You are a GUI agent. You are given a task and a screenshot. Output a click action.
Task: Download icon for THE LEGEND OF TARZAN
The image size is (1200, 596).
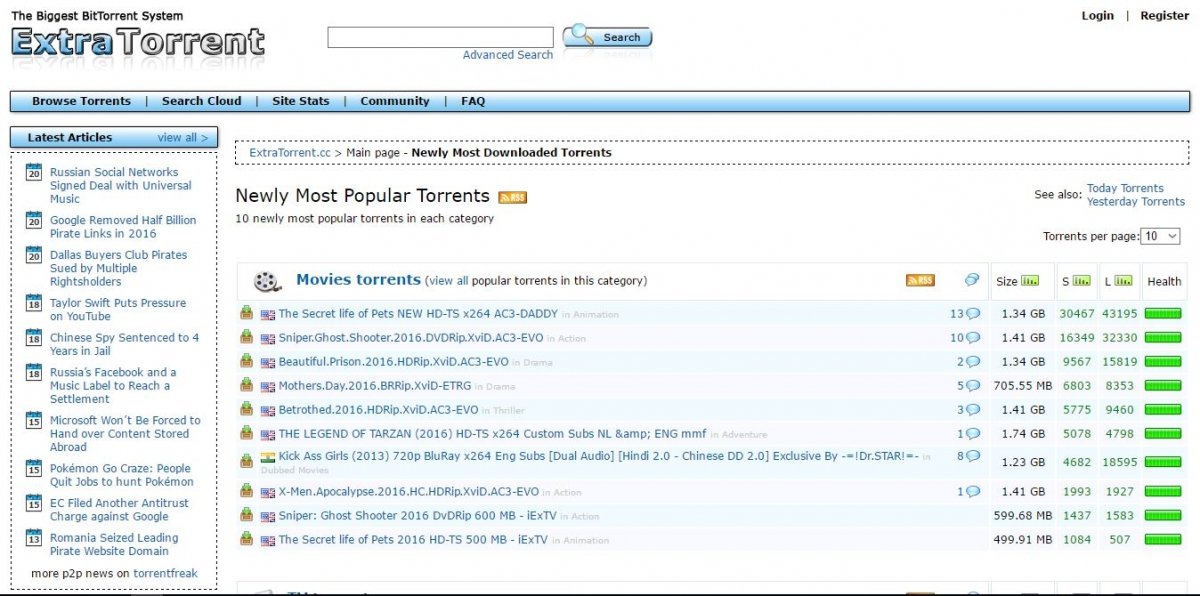coord(246,433)
